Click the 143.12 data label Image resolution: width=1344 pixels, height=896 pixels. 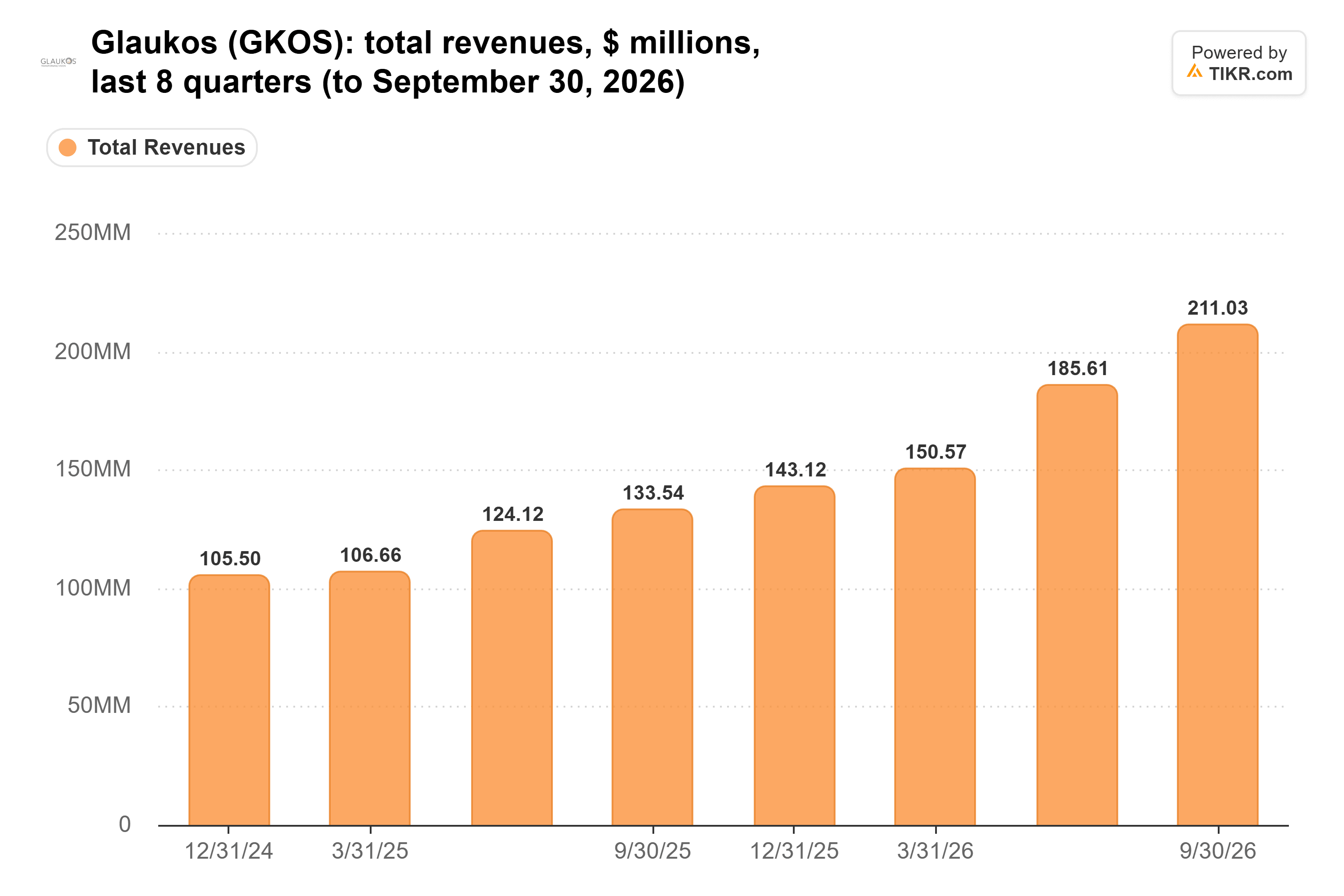[x=796, y=470]
